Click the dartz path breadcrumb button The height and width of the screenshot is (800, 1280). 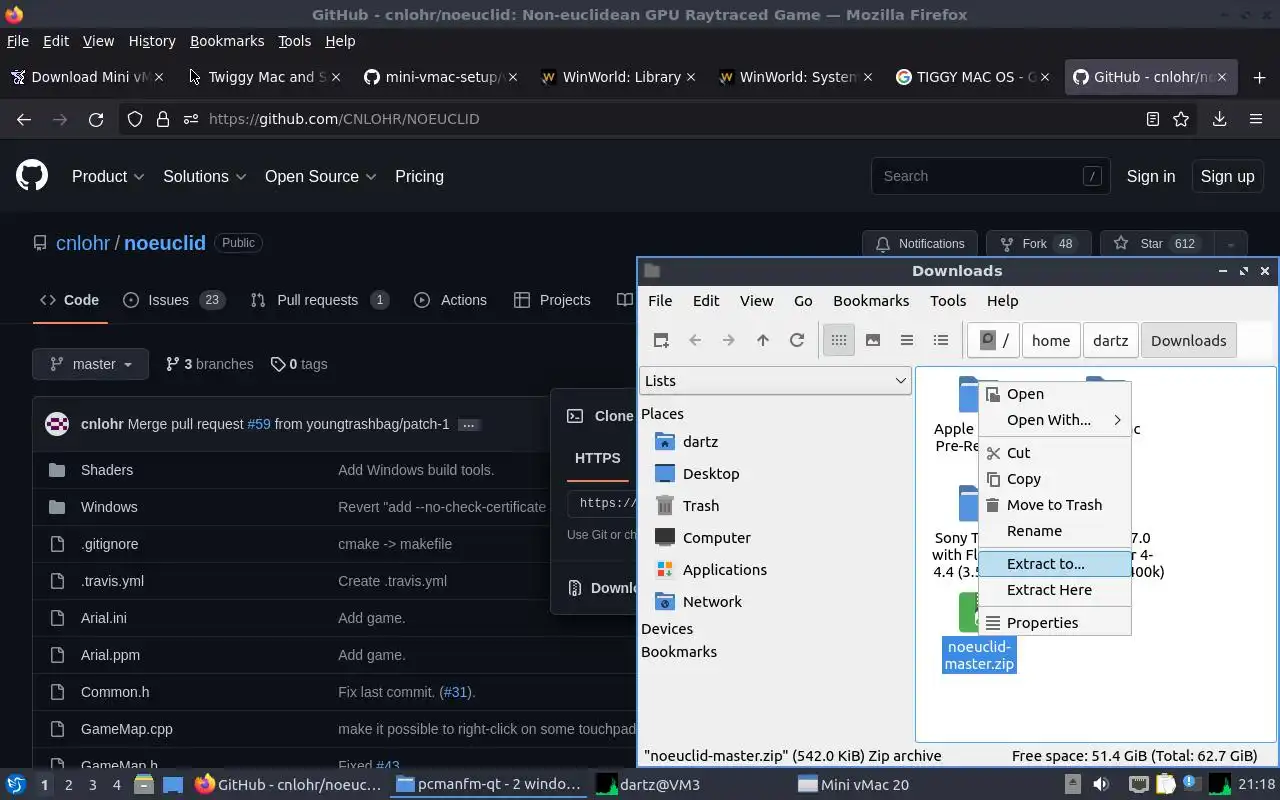coord(1110,340)
